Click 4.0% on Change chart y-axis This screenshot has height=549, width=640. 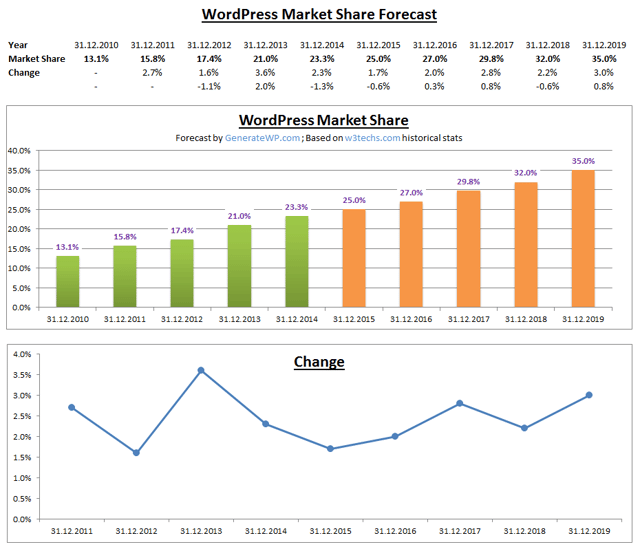point(22,354)
